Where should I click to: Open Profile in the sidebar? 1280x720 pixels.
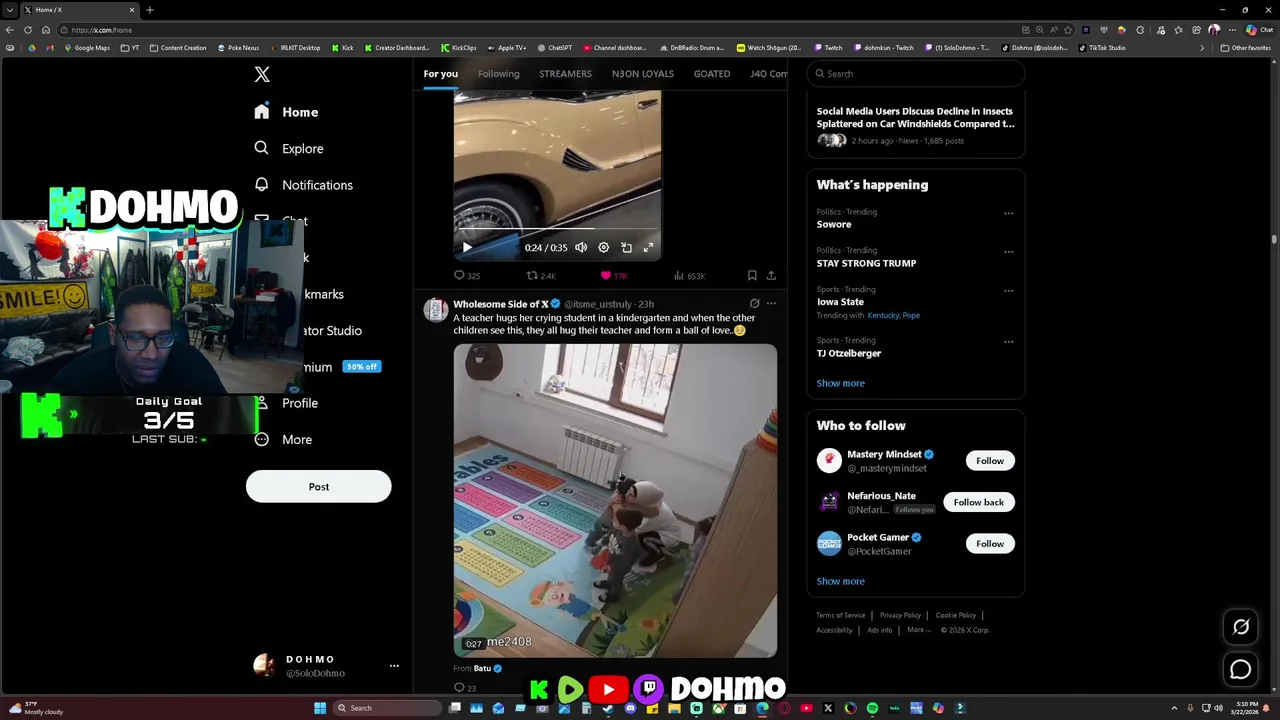pos(286,403)
